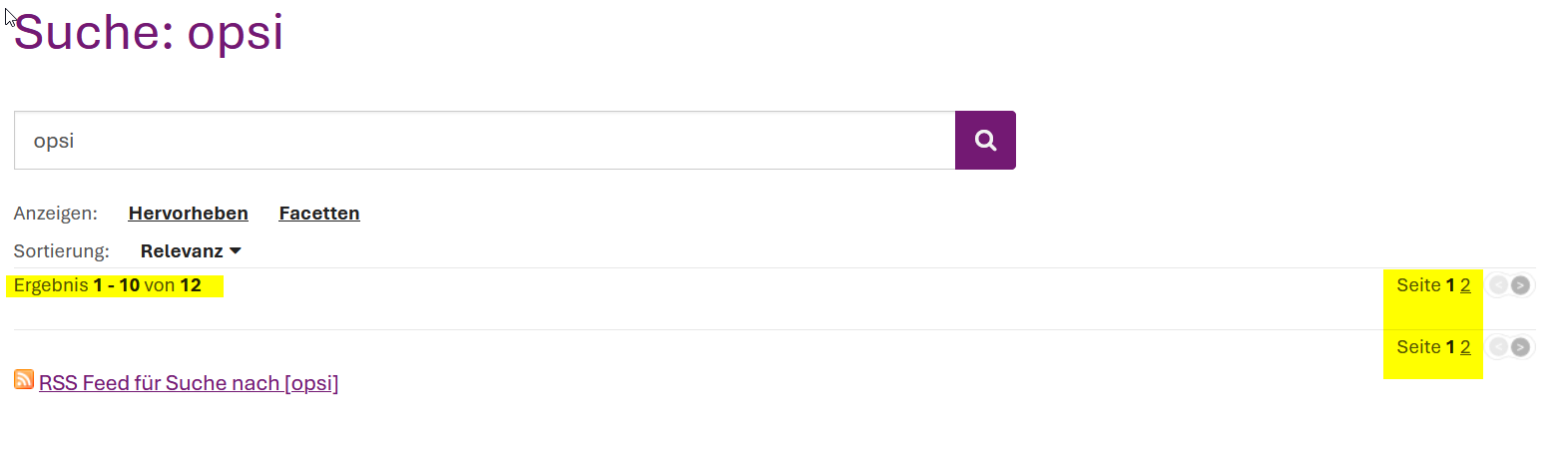The height and width of the screenshot is (449, 1568).
Task: Click the bottom previous page arrow
Action: pyautogui.click(x=1498, y=347)
